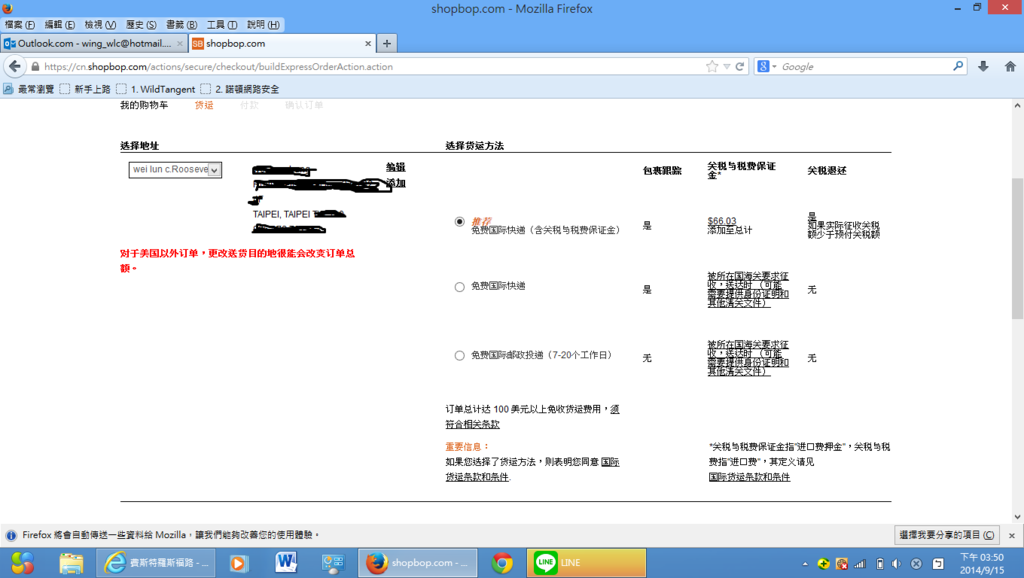The height and width of the screenshot is (578, 1024).
Task: Click the yellow-green security tray icon
Action: coord(824,564)
